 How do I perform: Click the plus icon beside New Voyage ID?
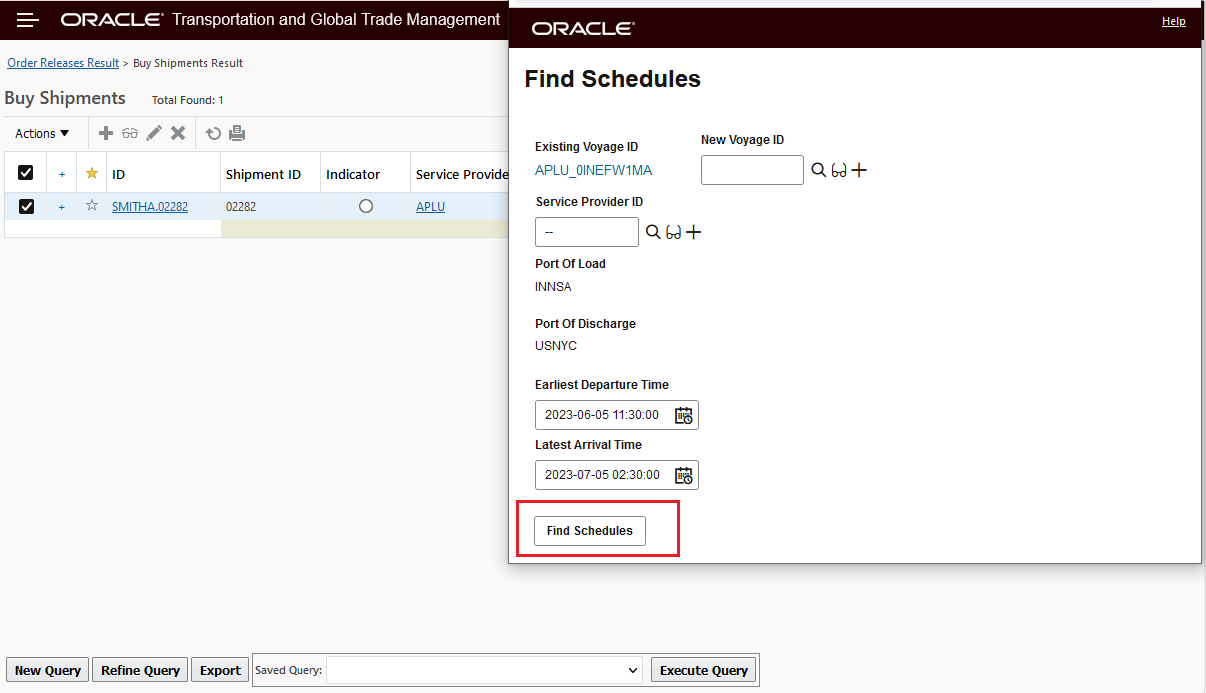859,171
